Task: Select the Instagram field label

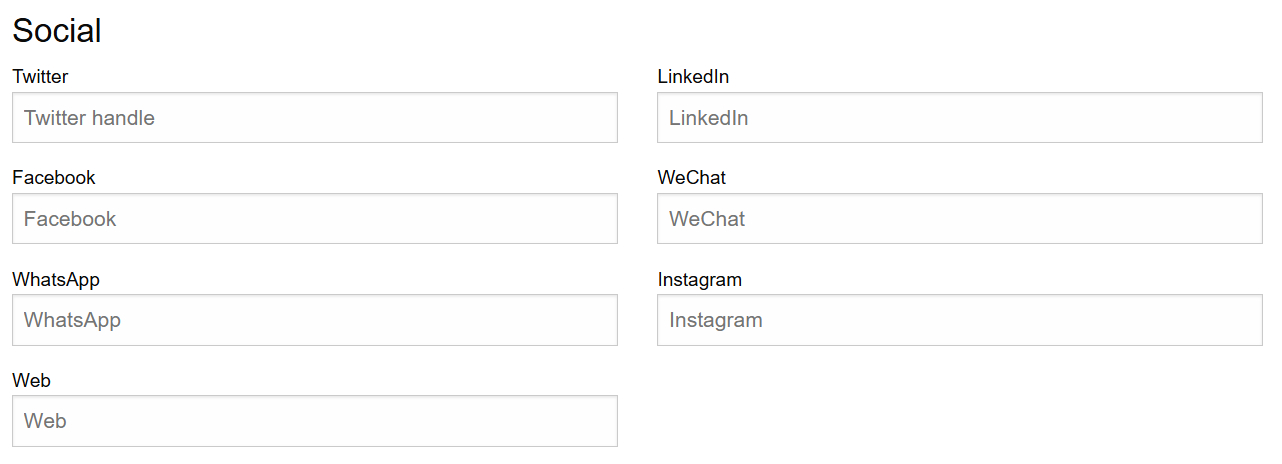Action: [x=699, y=280]
